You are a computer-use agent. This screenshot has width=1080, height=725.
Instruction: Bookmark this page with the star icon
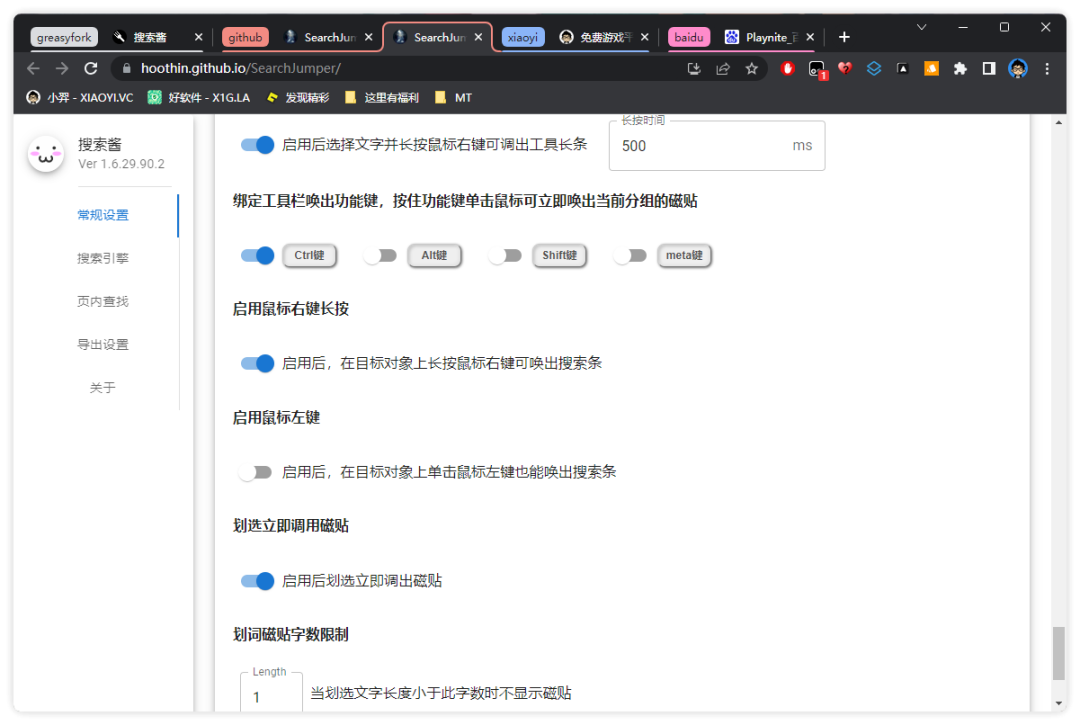point(751,68)
